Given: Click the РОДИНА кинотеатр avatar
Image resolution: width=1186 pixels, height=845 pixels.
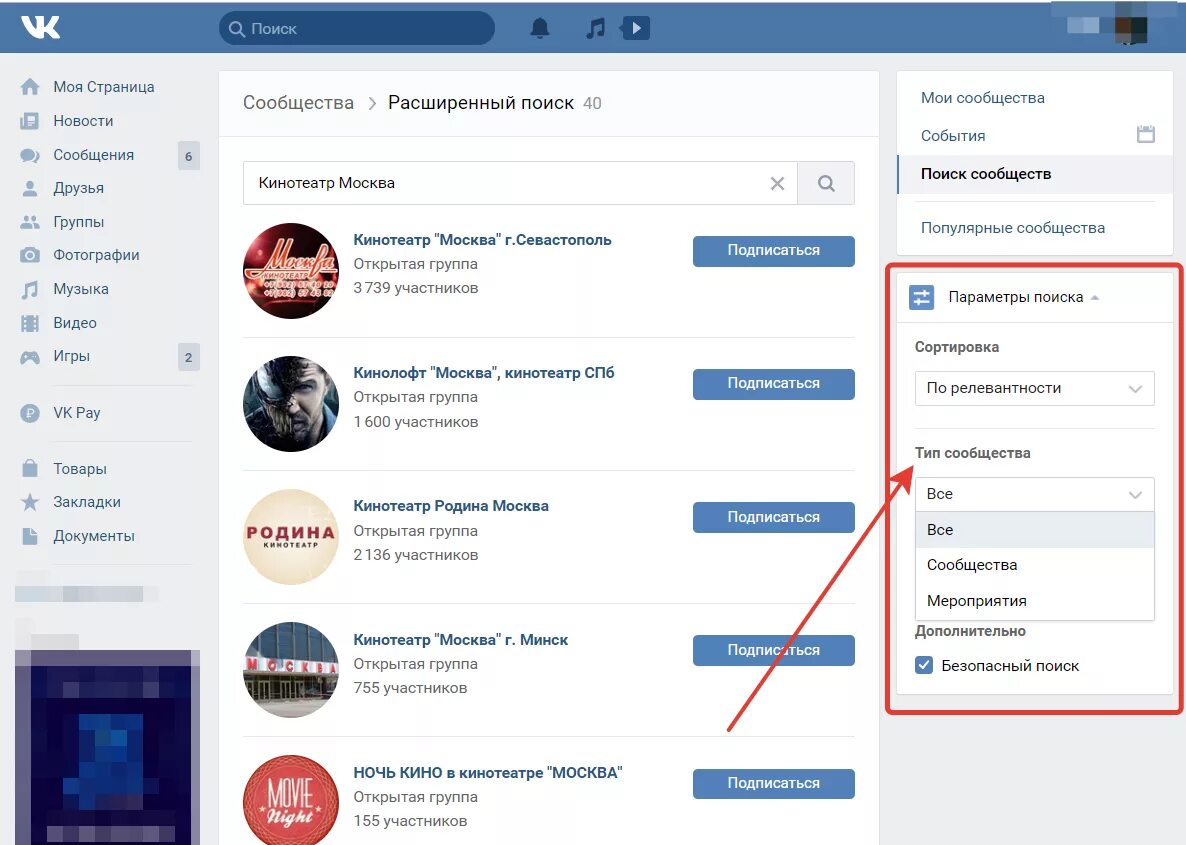Looking at the screenshot, I should [x=290, y=537].
